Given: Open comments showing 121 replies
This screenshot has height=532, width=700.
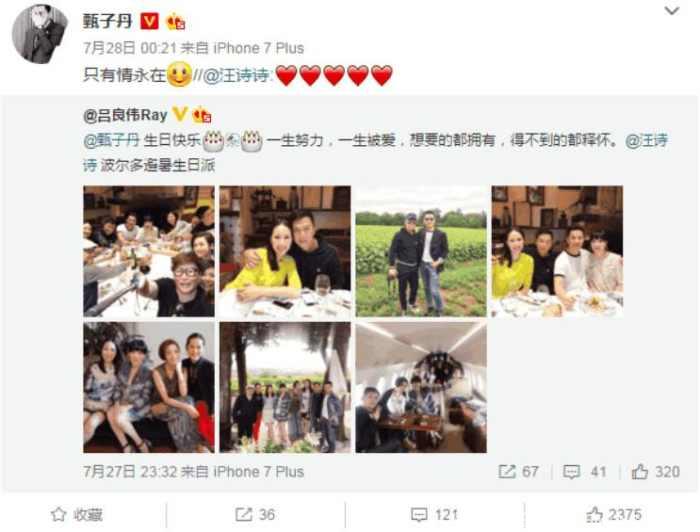Looking at the screenshot, I should pos(434,515).
